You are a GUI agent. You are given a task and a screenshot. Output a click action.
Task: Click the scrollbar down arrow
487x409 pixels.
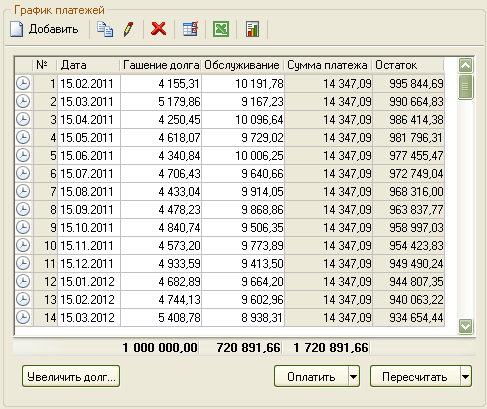coord(465,326)
